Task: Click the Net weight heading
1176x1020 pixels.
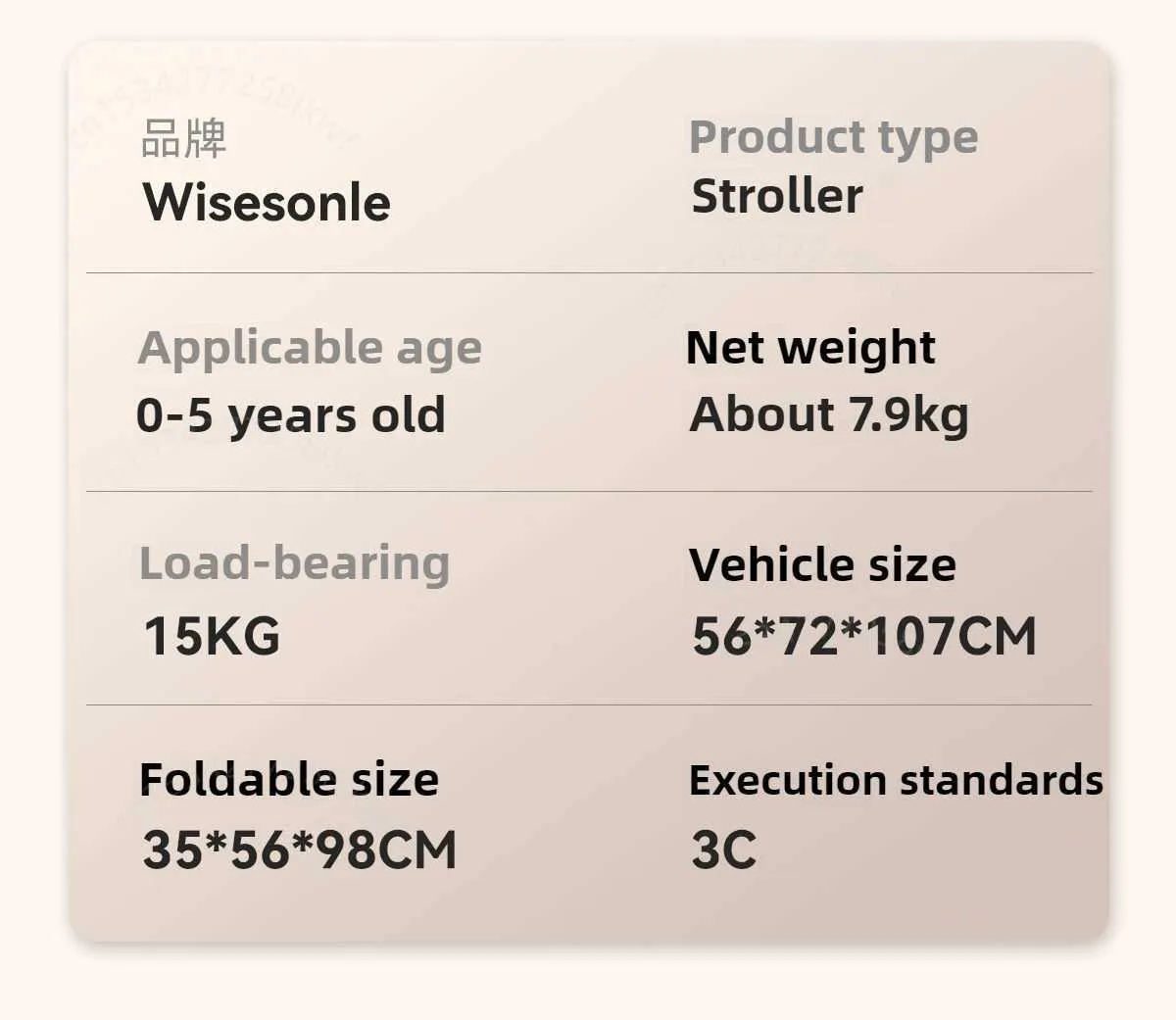Action: 810,348
